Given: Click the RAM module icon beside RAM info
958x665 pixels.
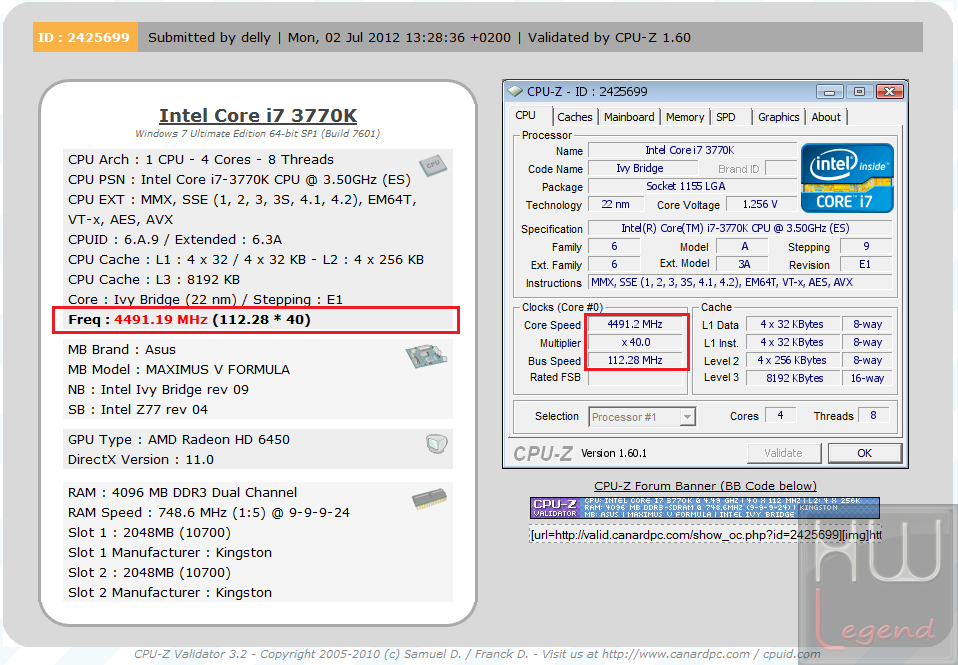Looking at the screenshot, I should coord(429,499).
